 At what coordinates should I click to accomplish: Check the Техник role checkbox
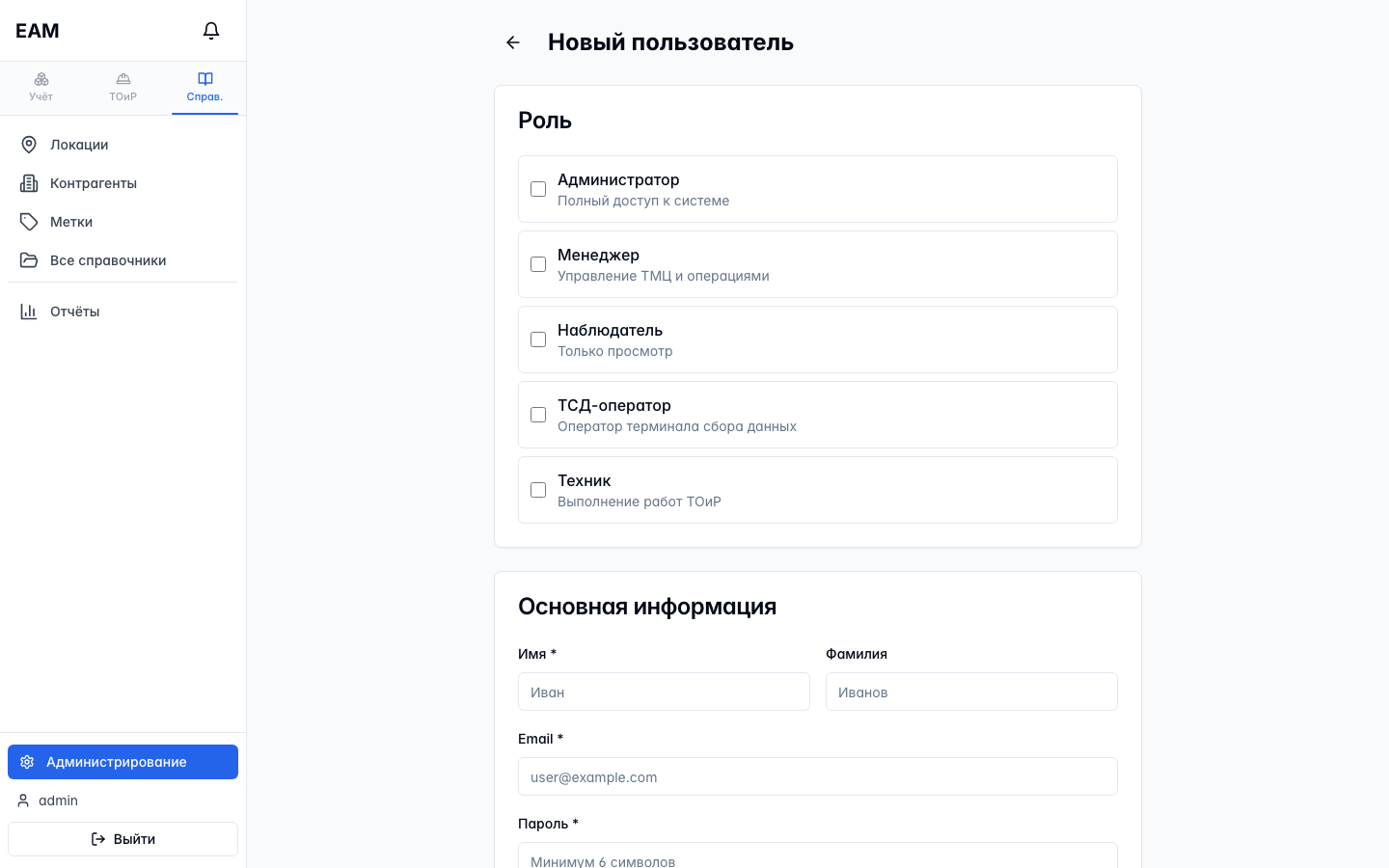pyautogui.click(x=538, y=490)
